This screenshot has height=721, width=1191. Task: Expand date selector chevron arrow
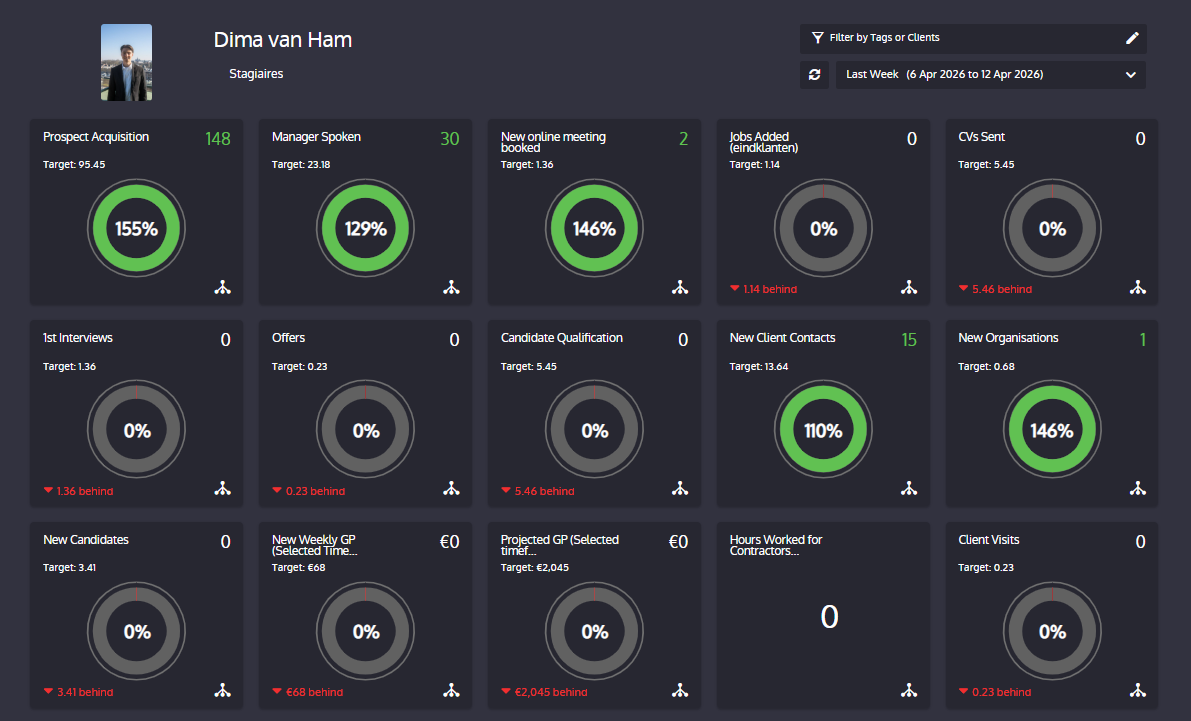tap(1130, 74)
